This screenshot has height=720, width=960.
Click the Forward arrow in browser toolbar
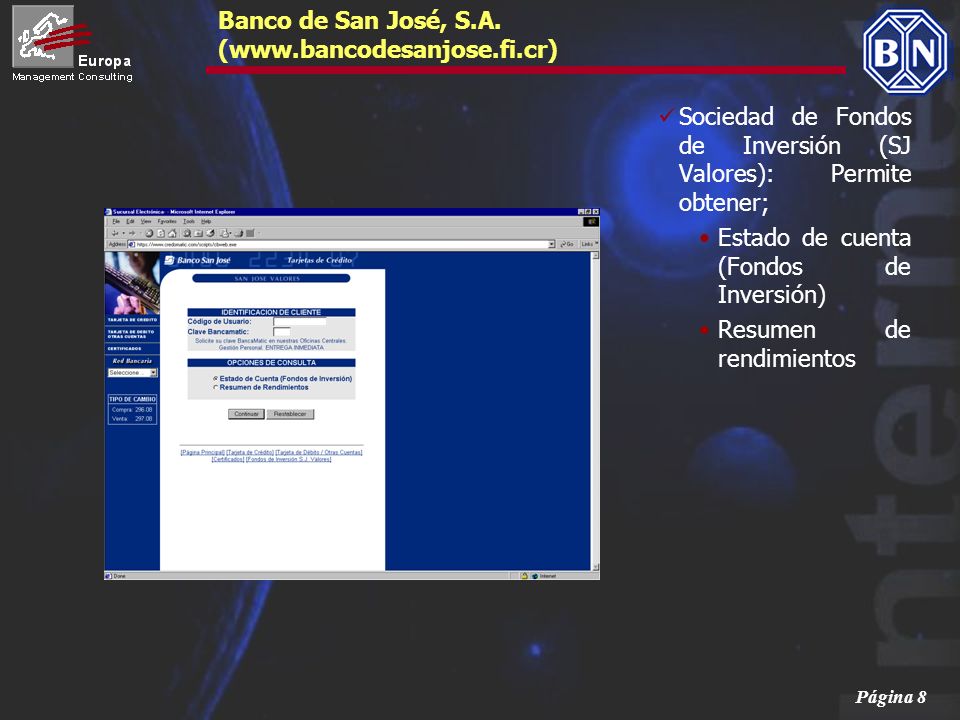132,233
